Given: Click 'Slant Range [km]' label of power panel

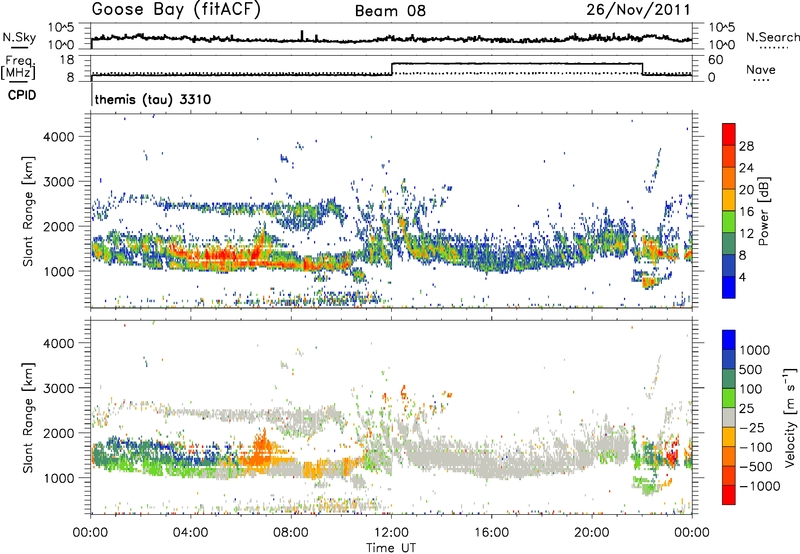Looking at the screenshot, I should click(28, 211).
